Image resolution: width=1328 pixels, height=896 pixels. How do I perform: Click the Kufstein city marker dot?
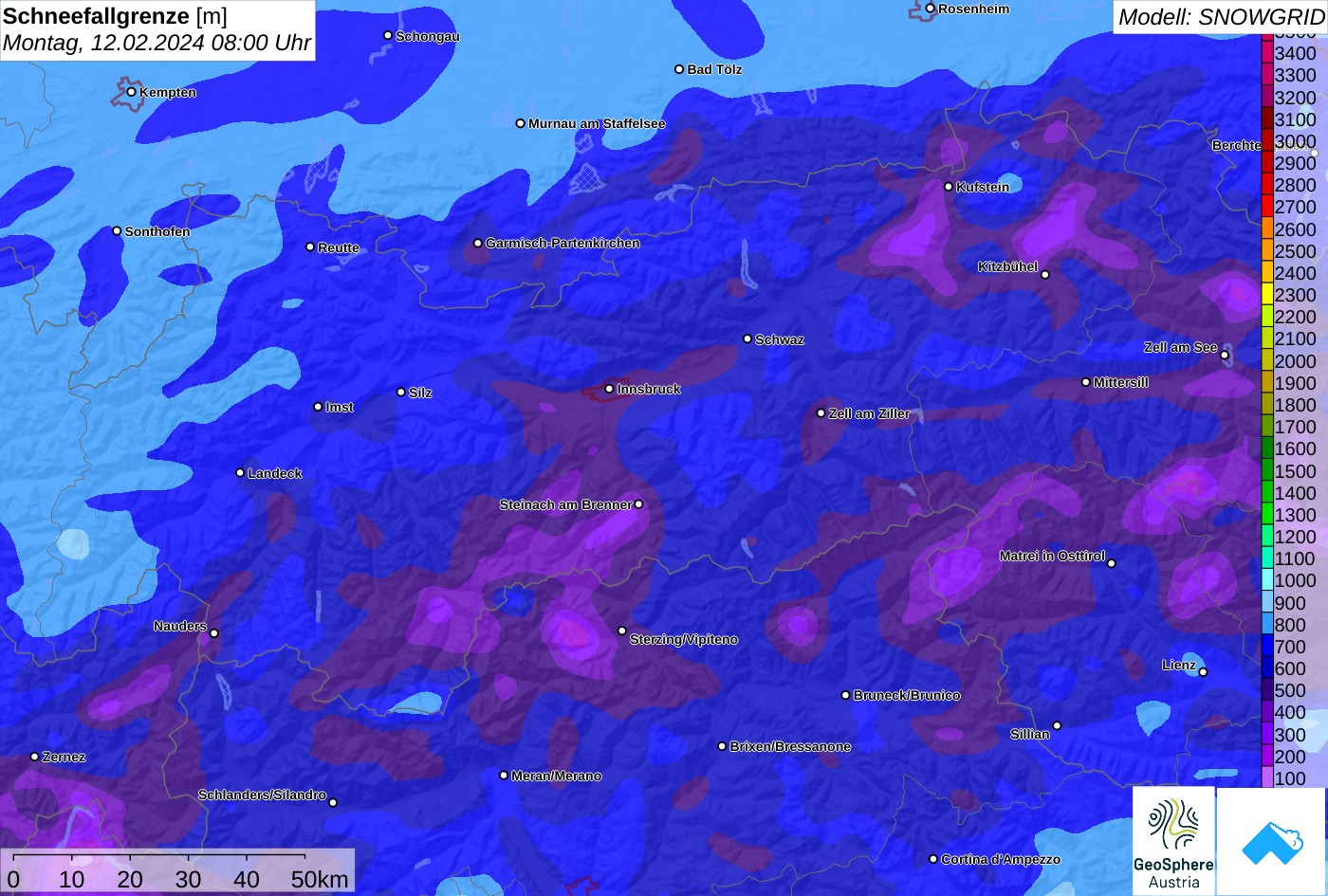949,187
